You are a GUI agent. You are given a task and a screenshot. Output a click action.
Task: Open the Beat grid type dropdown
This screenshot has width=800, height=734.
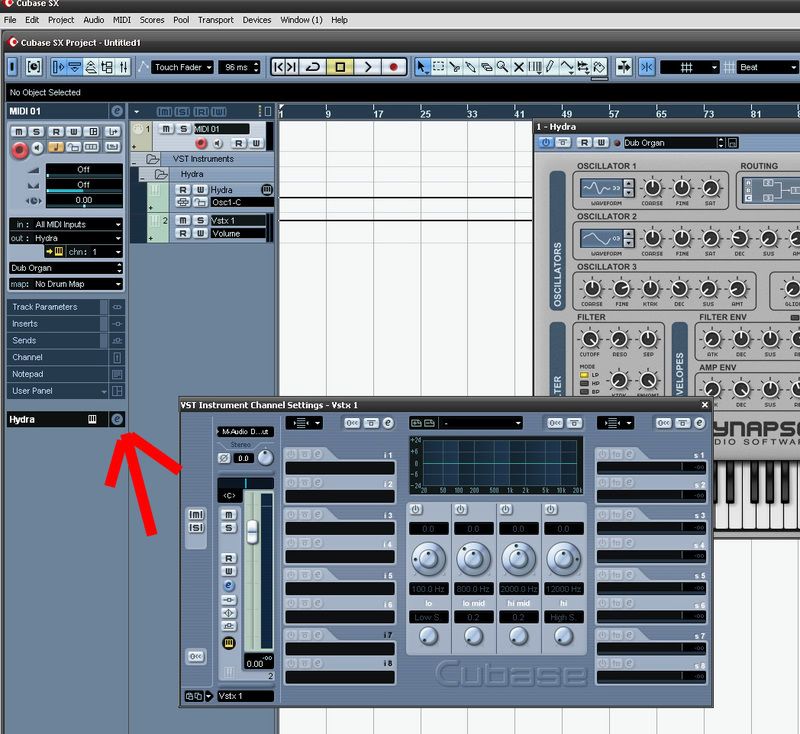[x=767, y=67]
